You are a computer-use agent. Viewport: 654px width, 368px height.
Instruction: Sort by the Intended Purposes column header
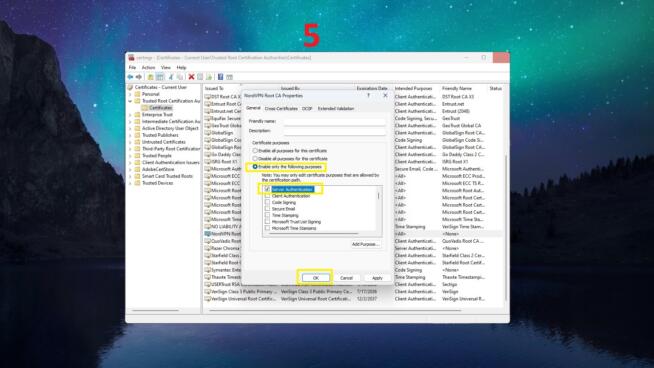click(413, 88)
